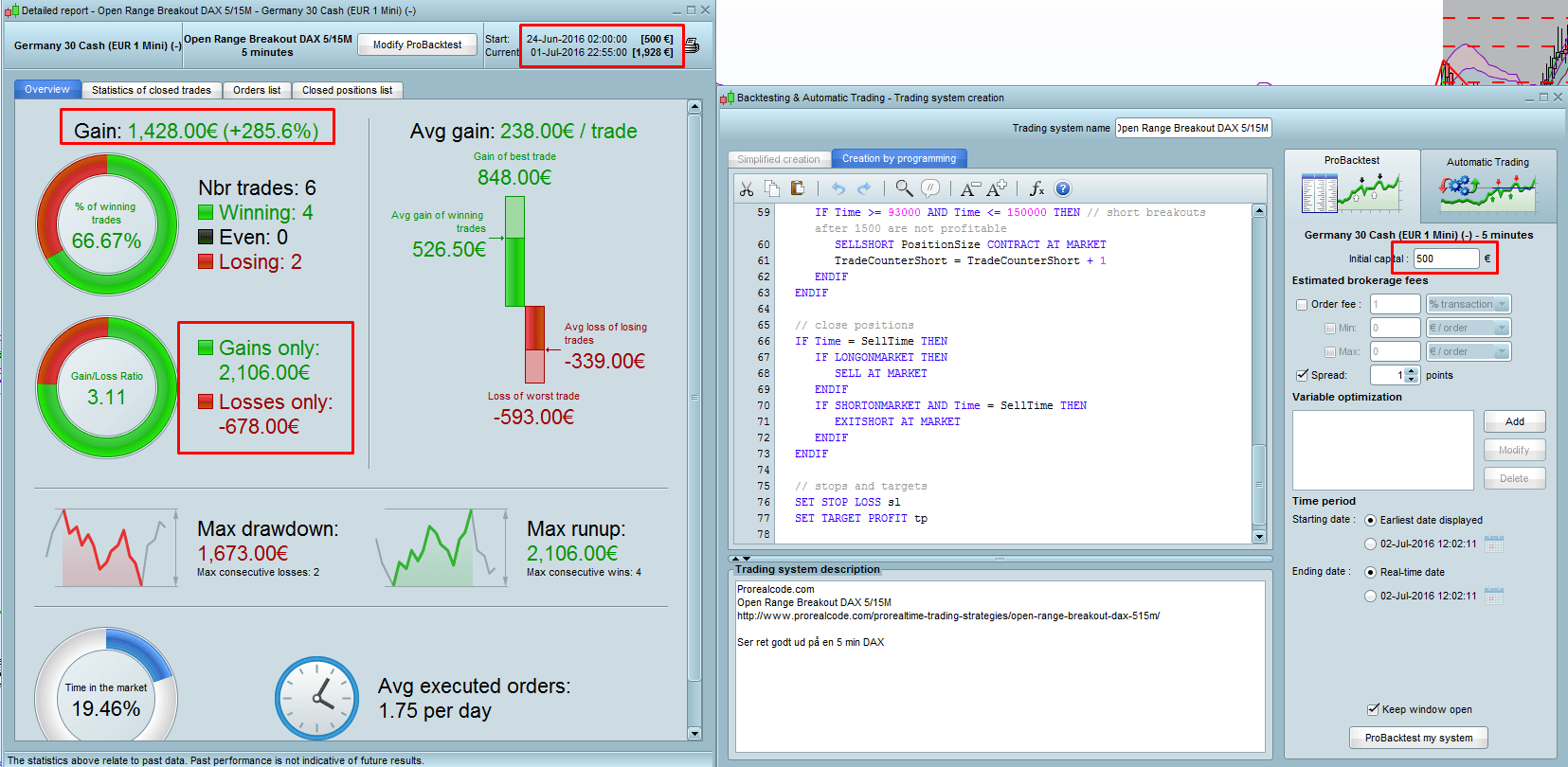Enable the Order fee checkbox
The height and width of the screenshot is (767, 1568).
pyautogui.click(x=1302, y=305)
